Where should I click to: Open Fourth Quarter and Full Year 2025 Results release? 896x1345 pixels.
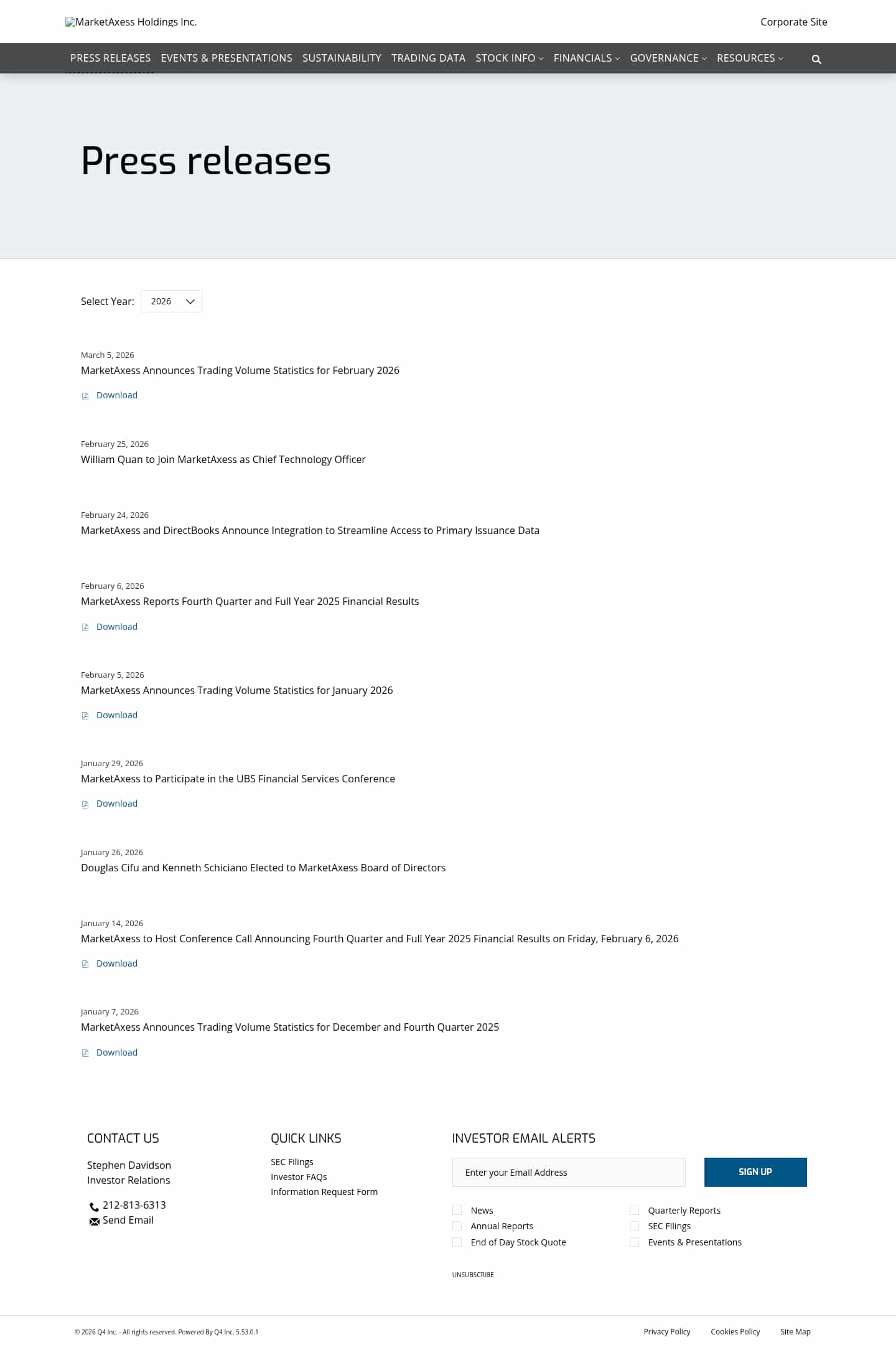pyautogui.click(x=250, y=601)
